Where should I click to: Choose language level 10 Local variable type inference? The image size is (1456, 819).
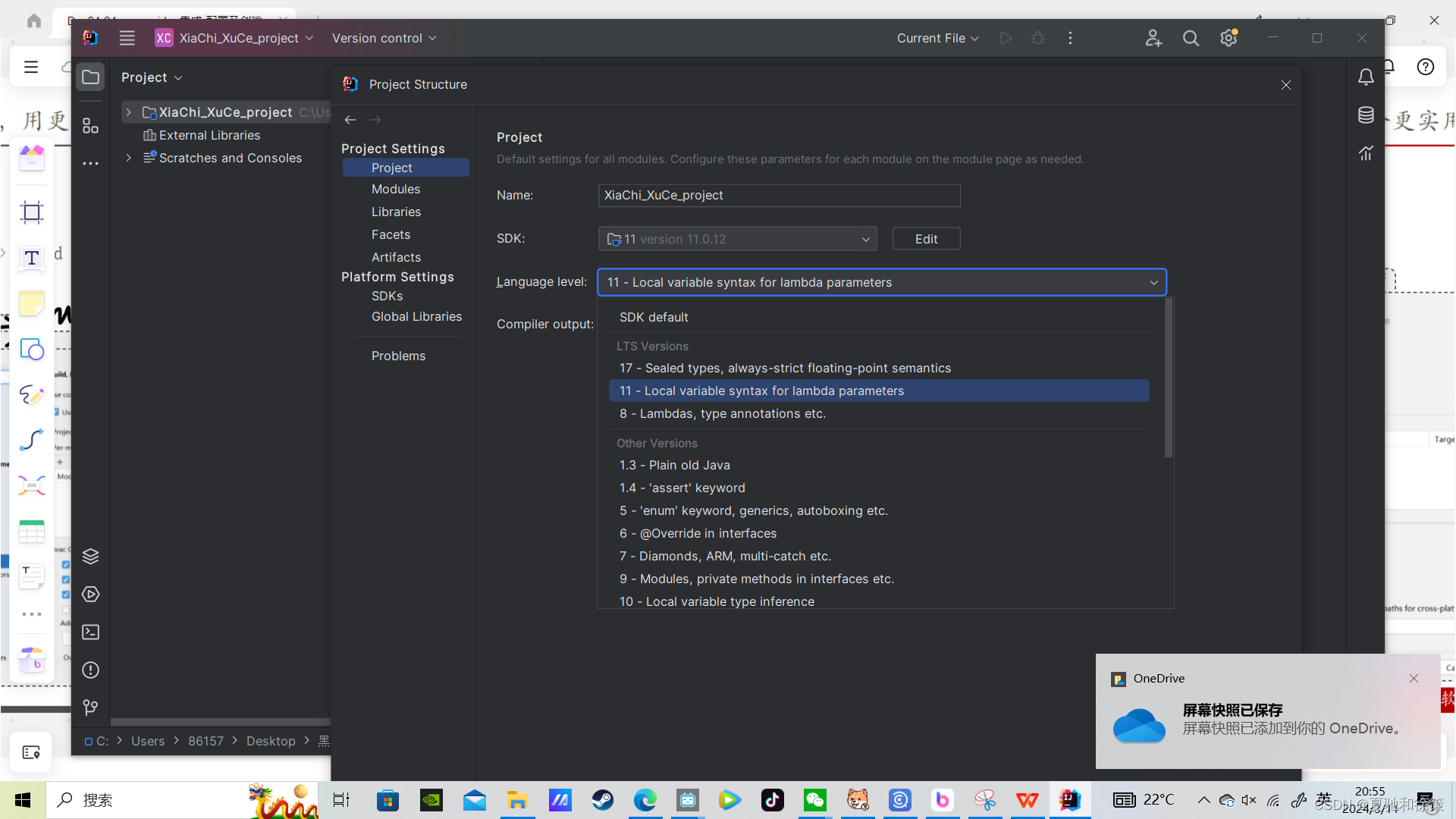pos(879,601)
